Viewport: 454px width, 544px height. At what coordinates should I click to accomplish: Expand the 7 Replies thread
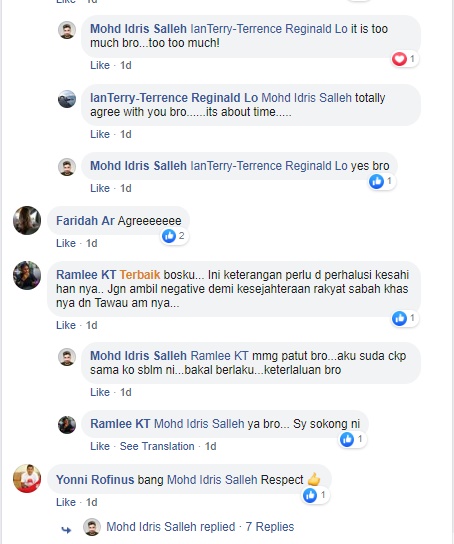pyautogui.click(x=270, y=527)
